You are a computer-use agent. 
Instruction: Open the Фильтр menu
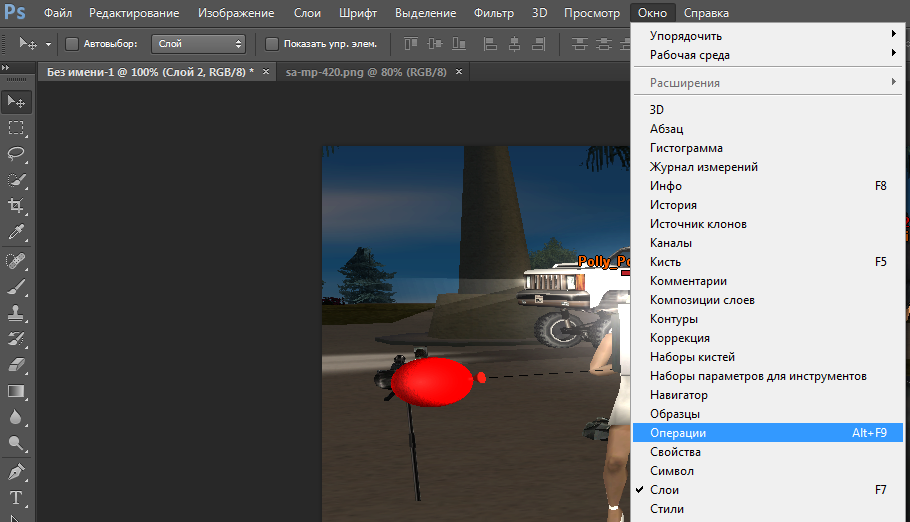[493, 13]
